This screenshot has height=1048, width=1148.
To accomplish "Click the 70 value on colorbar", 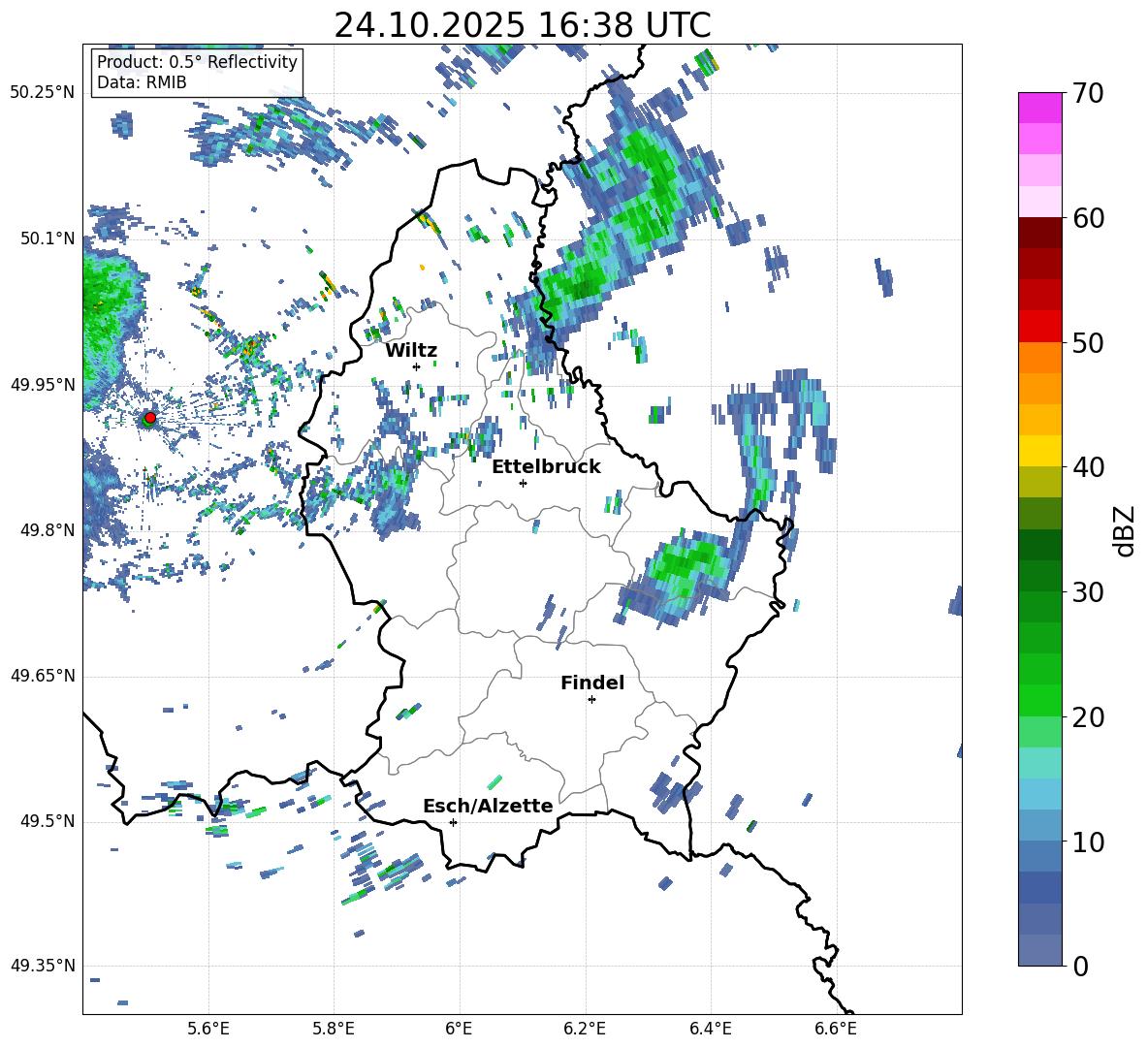I will pos(1088,93).
